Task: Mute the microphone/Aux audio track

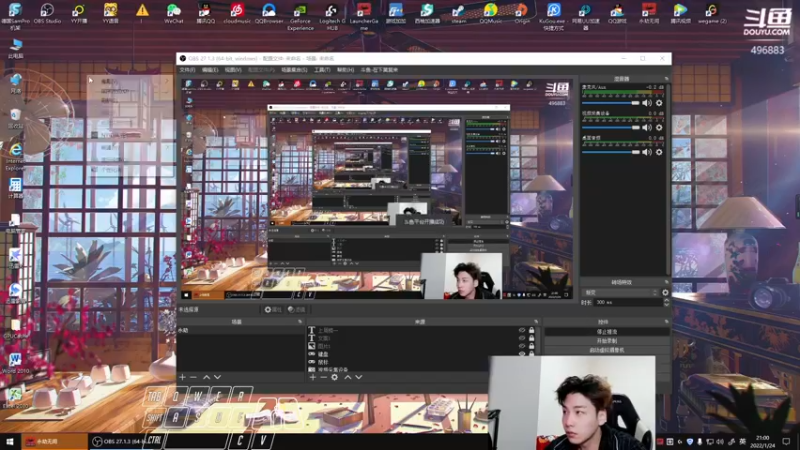Action: 647,103
